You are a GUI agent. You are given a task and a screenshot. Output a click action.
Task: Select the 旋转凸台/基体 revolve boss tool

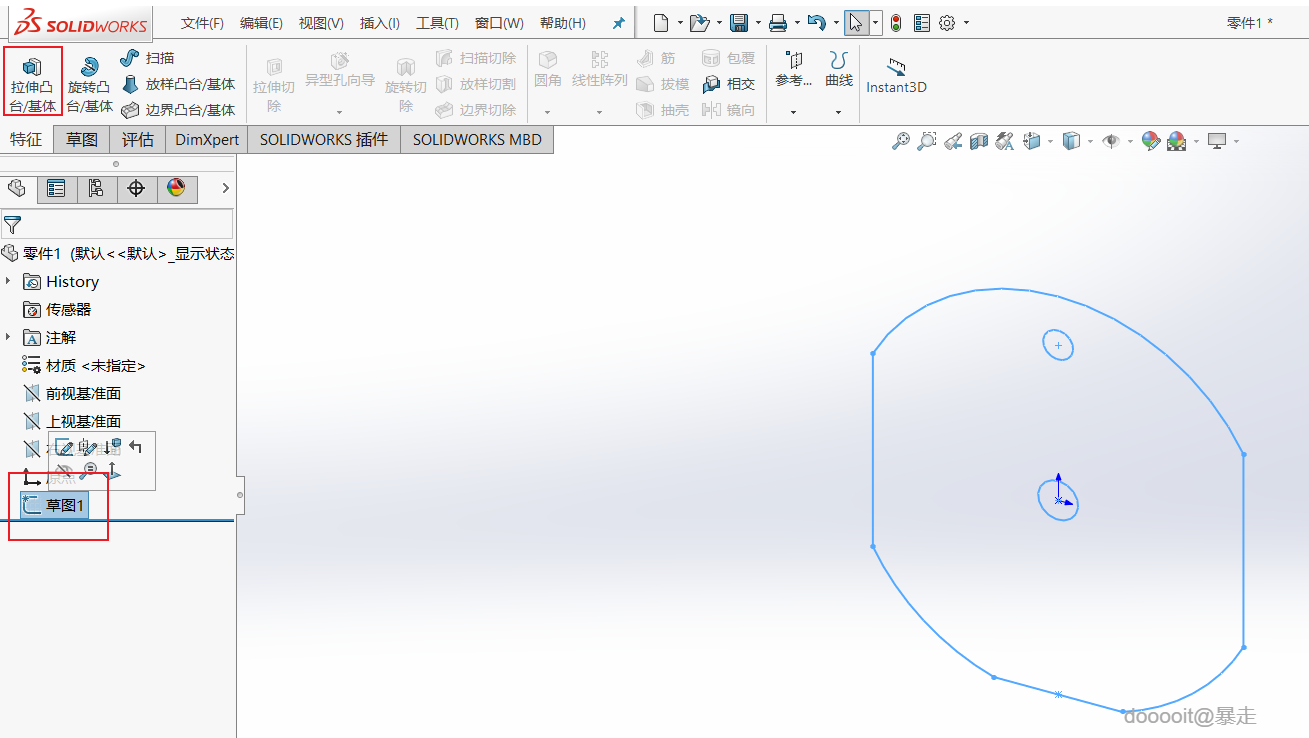(x=90, y=84)
